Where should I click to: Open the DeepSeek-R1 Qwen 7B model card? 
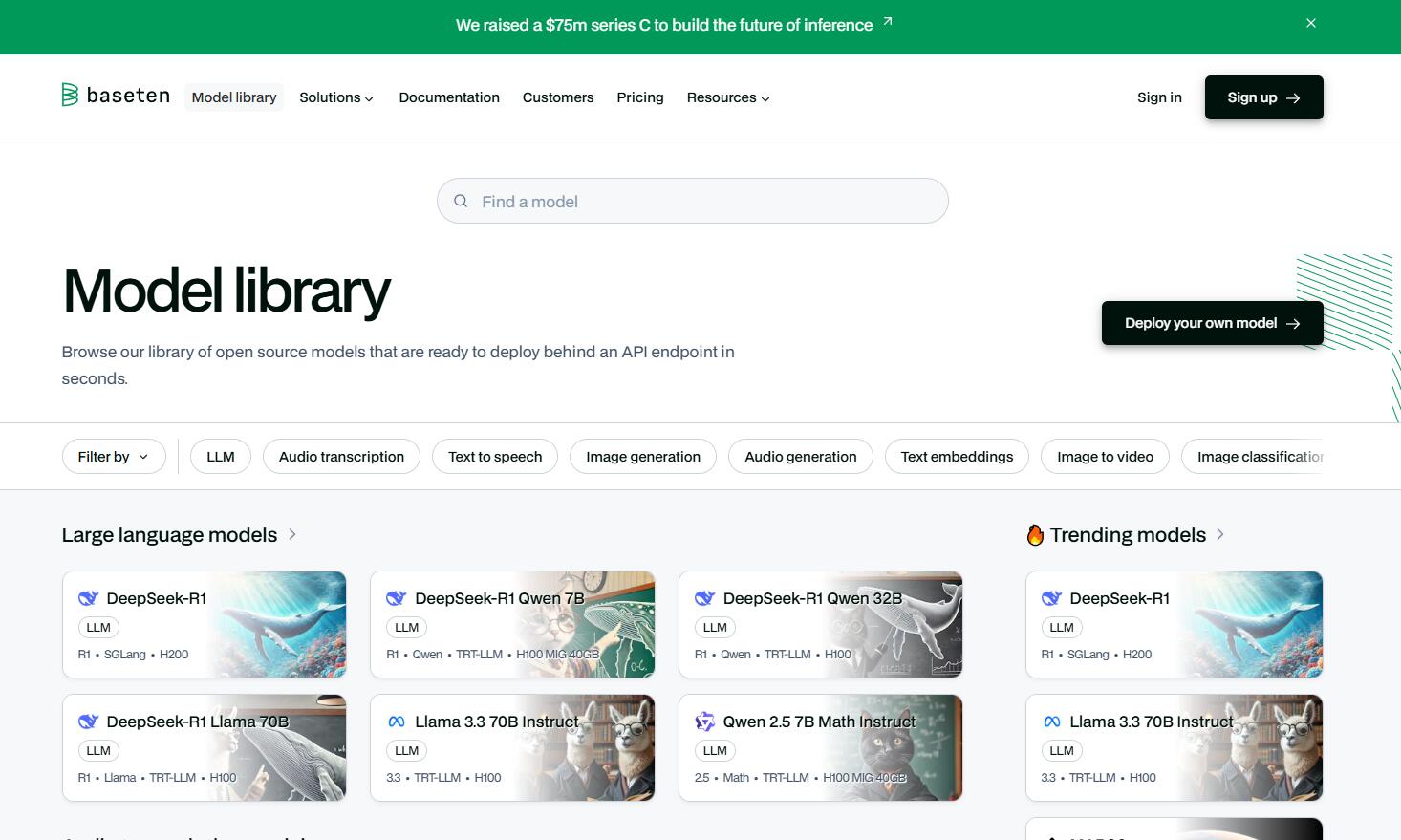click(512, 624)
